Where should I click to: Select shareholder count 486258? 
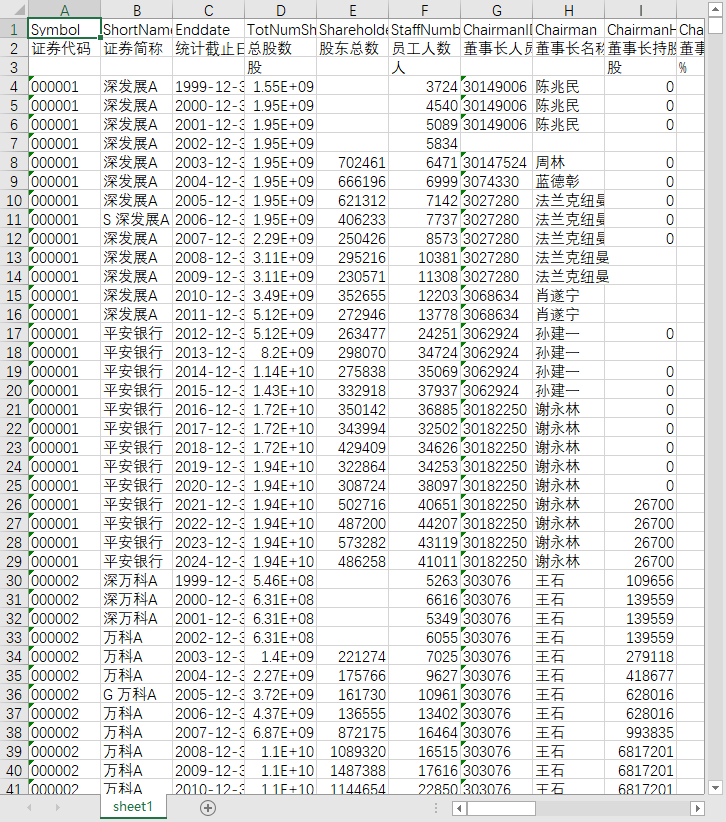(x=352, y=561)
